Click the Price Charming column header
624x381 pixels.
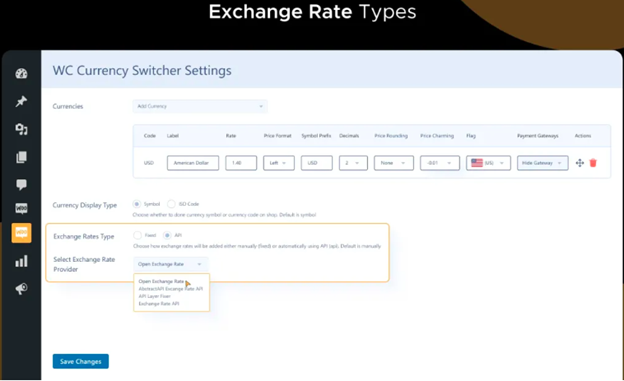pos(437,136)
